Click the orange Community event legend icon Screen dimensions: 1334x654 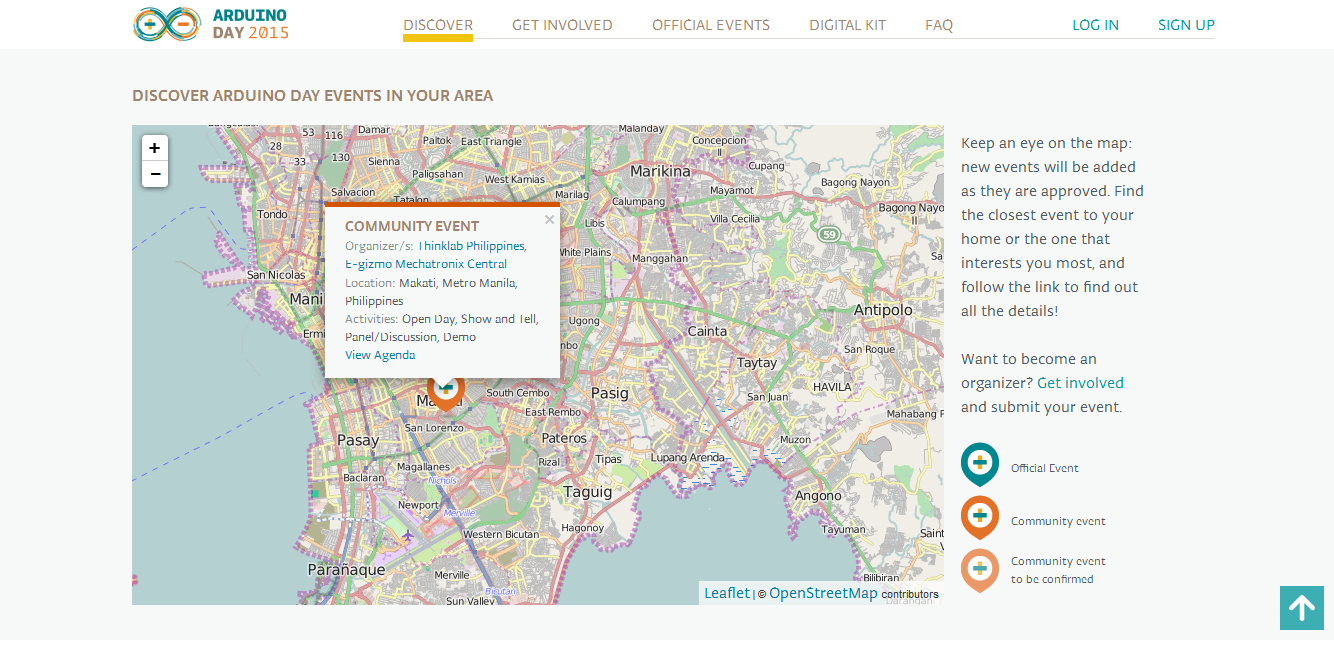979,517
